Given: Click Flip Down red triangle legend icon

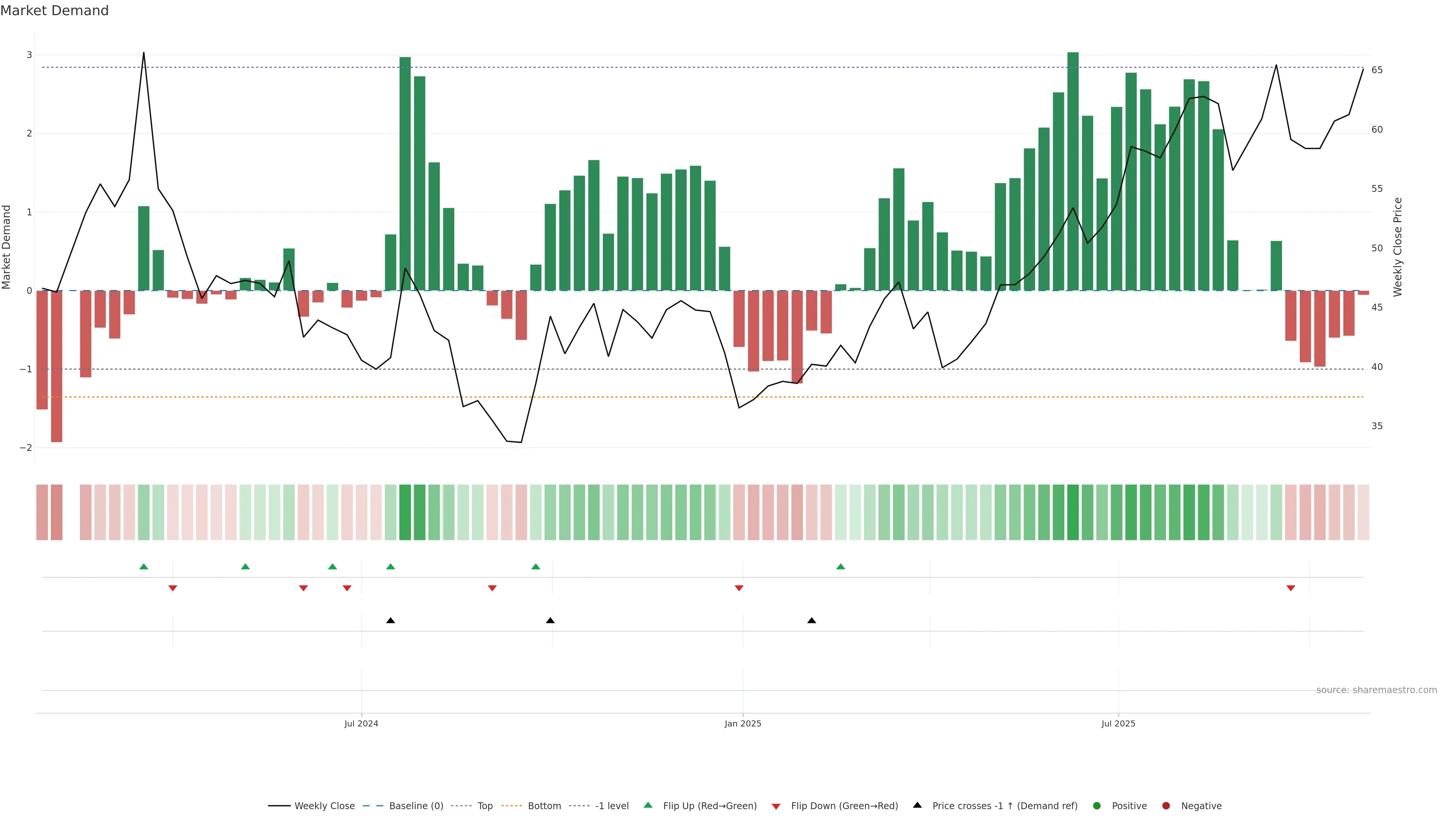Looking at the screenshot, I should 776,806.
